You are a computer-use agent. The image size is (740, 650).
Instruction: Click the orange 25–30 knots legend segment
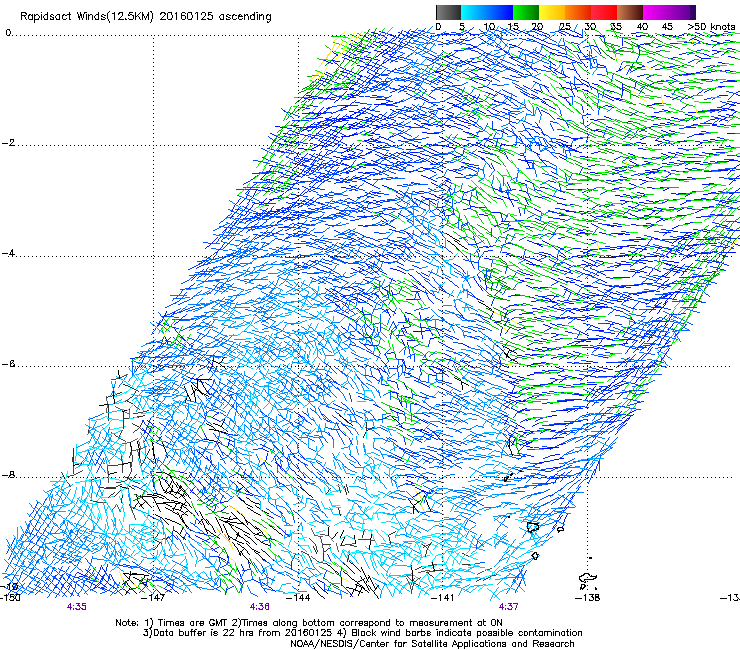pyautogui.click(x=578, y=12)
